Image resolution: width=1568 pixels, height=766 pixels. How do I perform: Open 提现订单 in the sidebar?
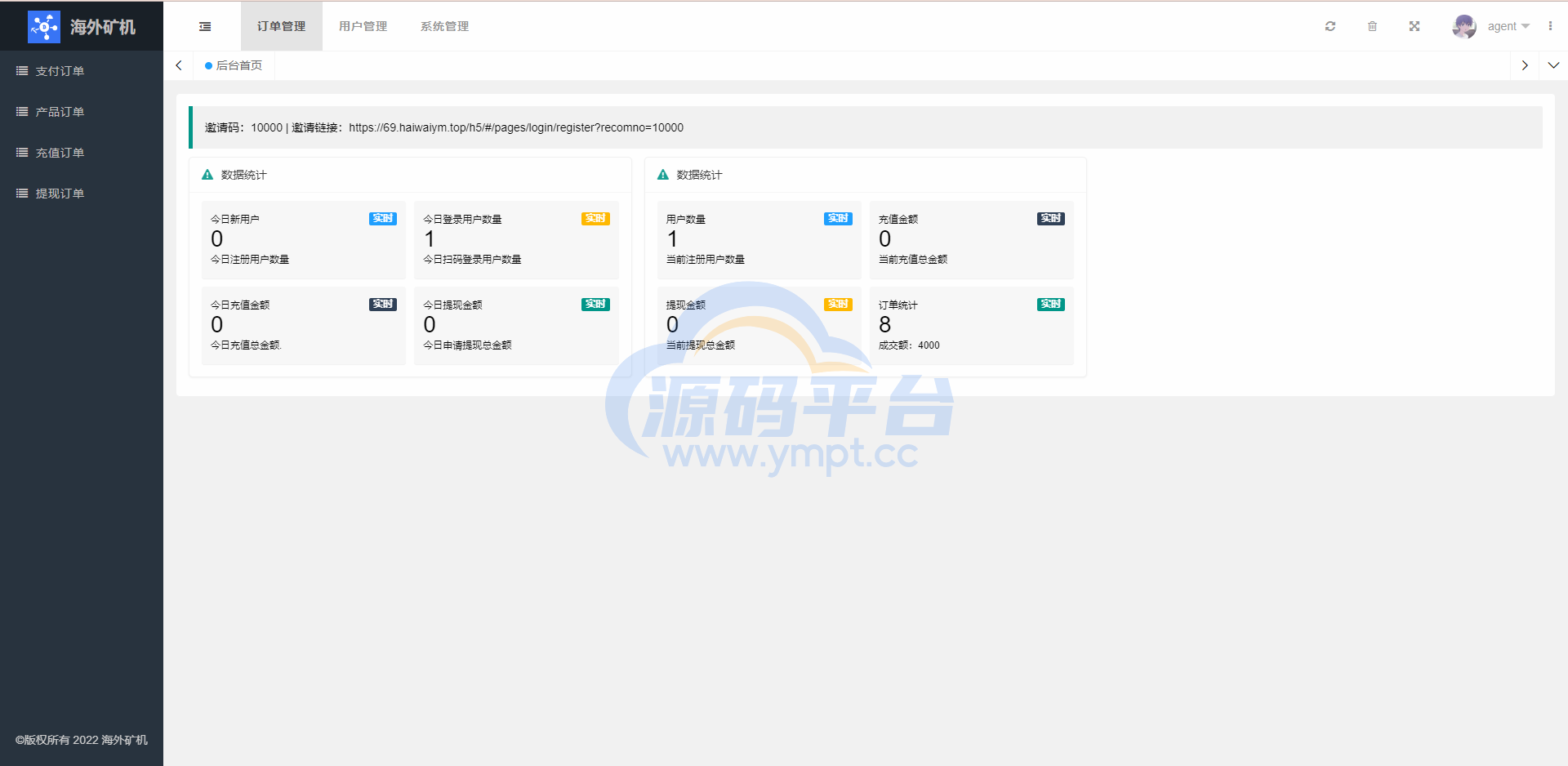[82, 194]
